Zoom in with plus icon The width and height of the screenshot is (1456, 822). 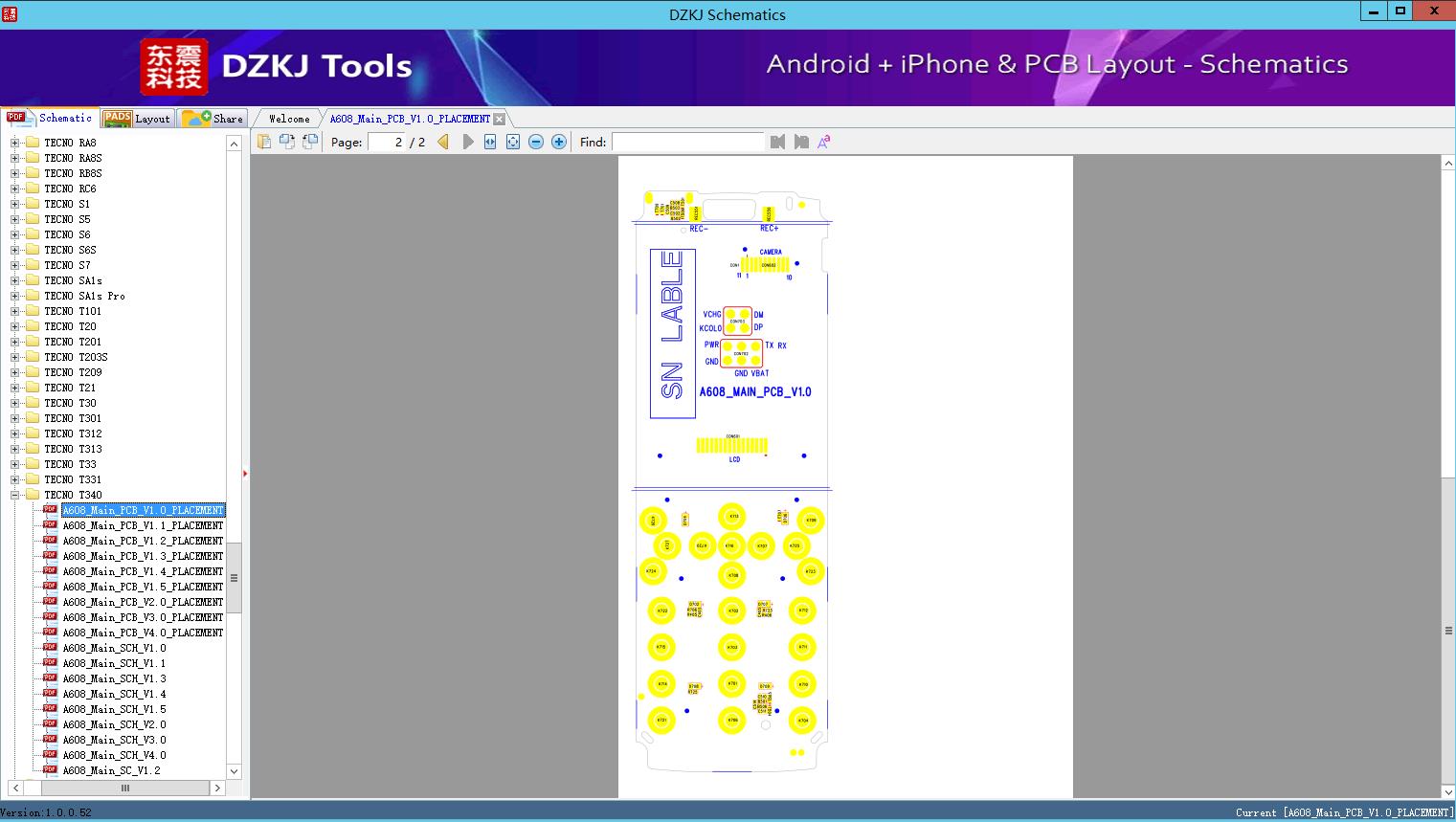(x=559, y=142)
